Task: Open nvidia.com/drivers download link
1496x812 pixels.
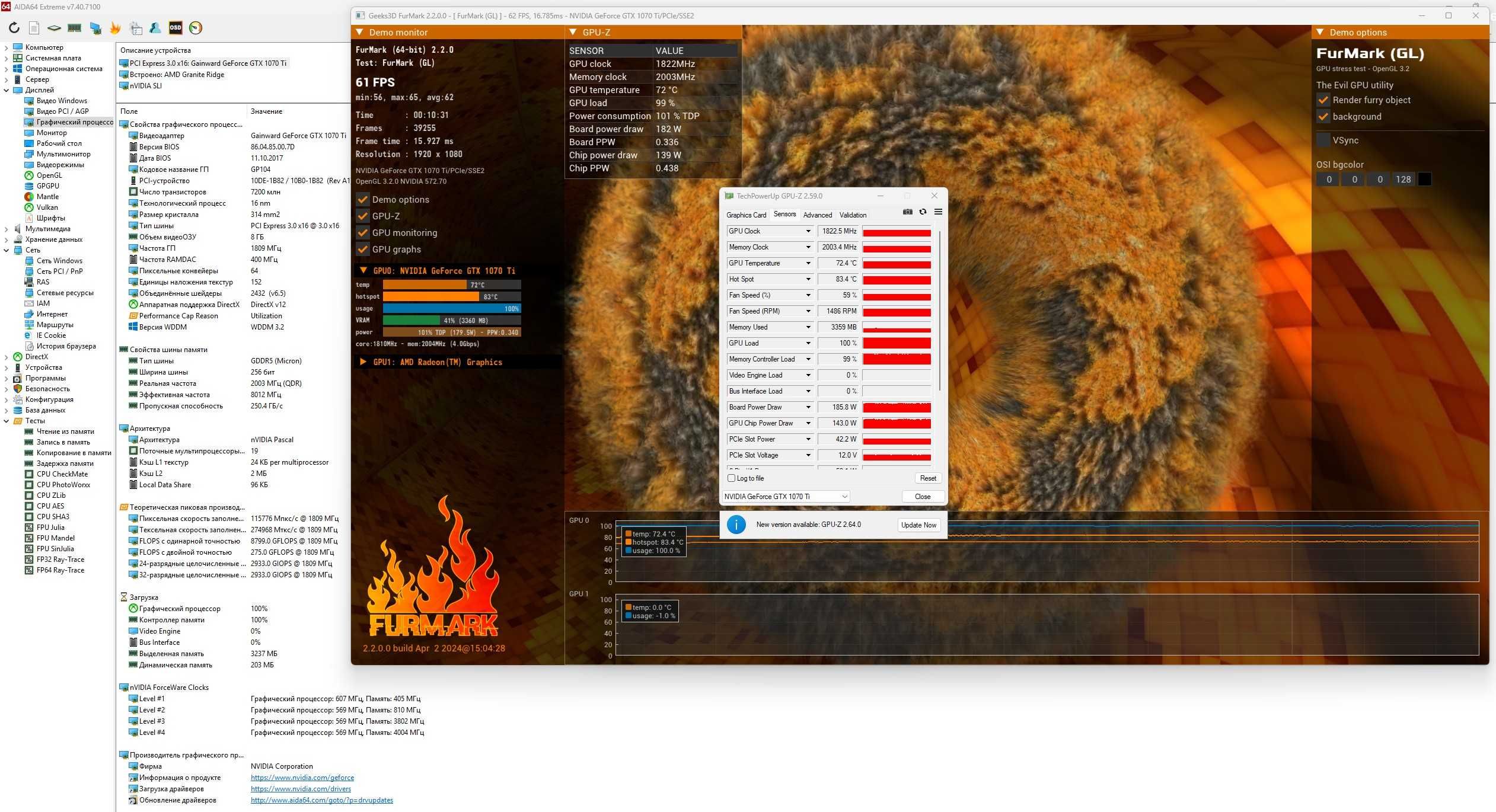Action: point(301,789)
